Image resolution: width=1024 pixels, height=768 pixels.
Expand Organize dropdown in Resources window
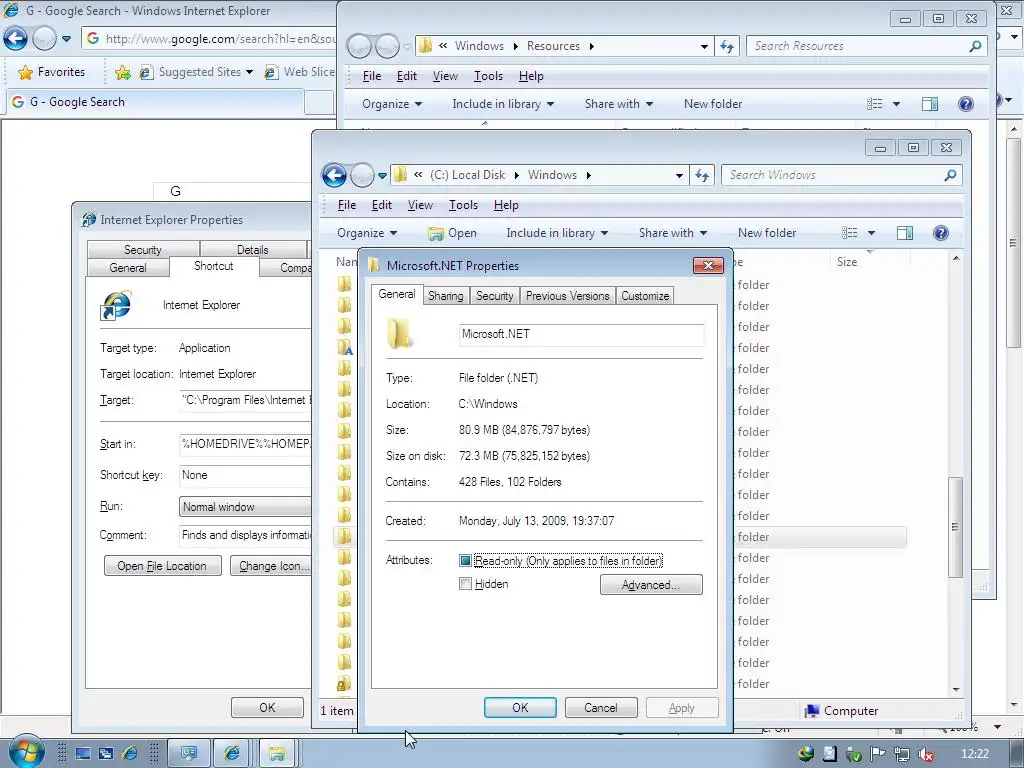click(392, 104)
